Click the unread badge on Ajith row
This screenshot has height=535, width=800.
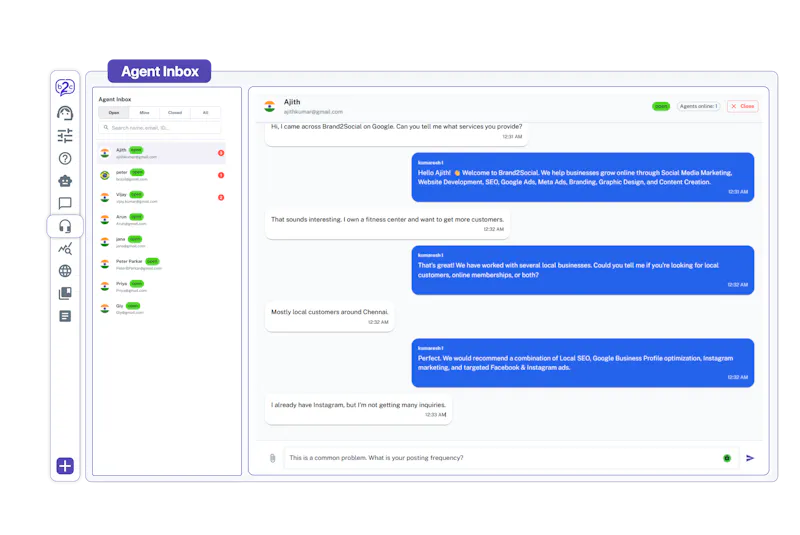(221, 153)
